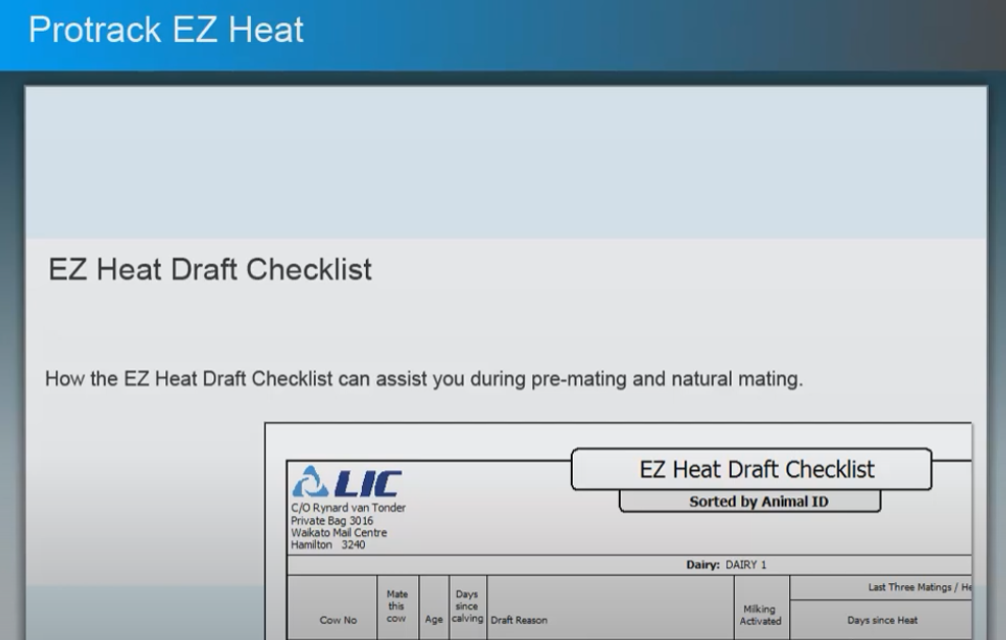Click the 'Days since Heat' column header
Screen dimensions: 1006x640
(882, 620)
